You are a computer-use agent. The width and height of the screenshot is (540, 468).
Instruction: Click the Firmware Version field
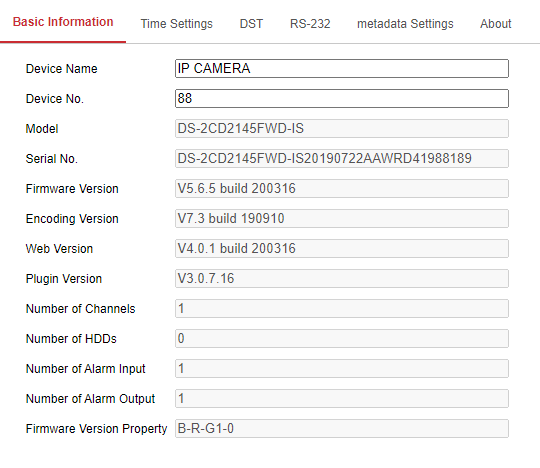pos(342,188)
